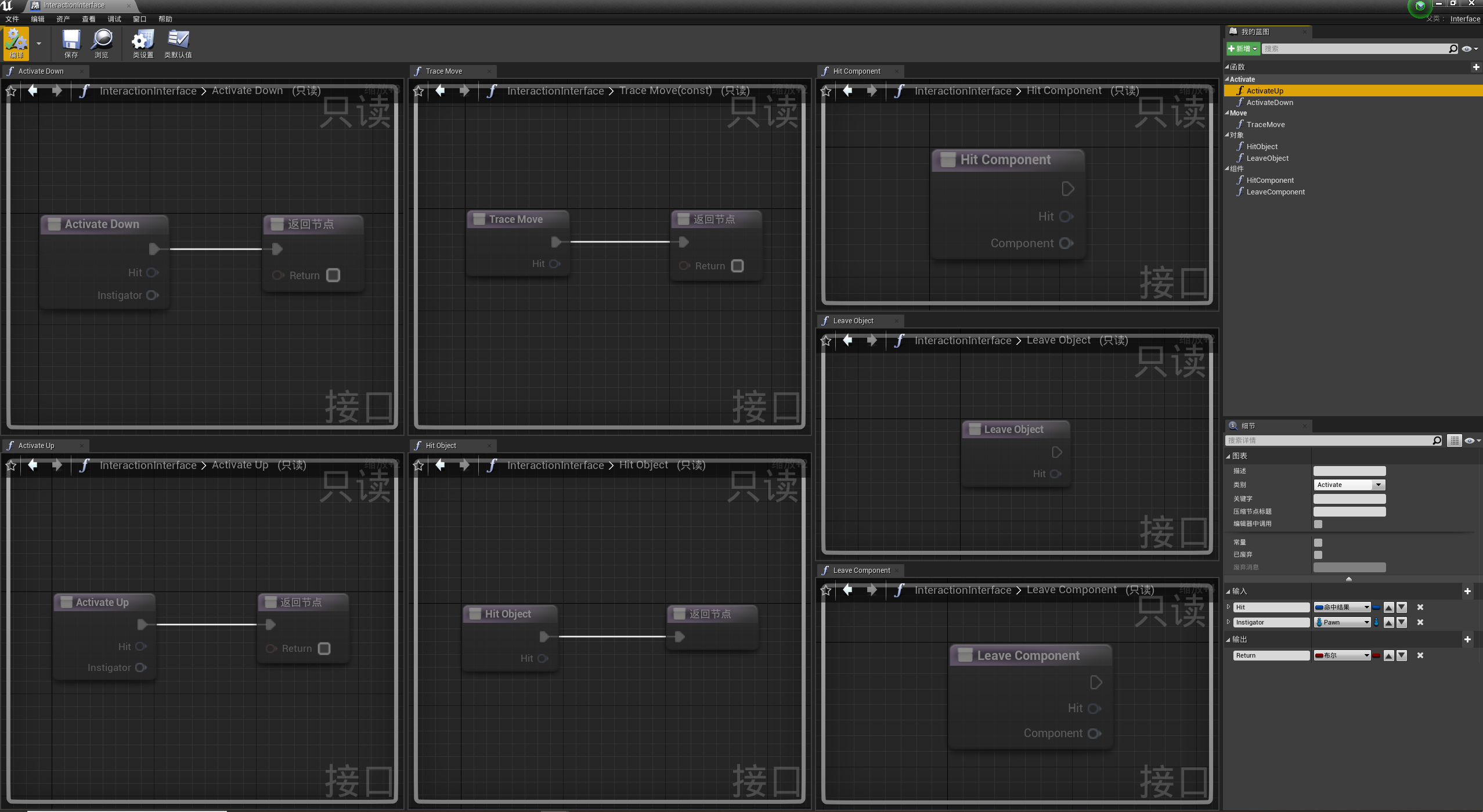Switch to the 细节 panel tab
This screenshot has width=1483, height=812.
tap(1248, 425)
